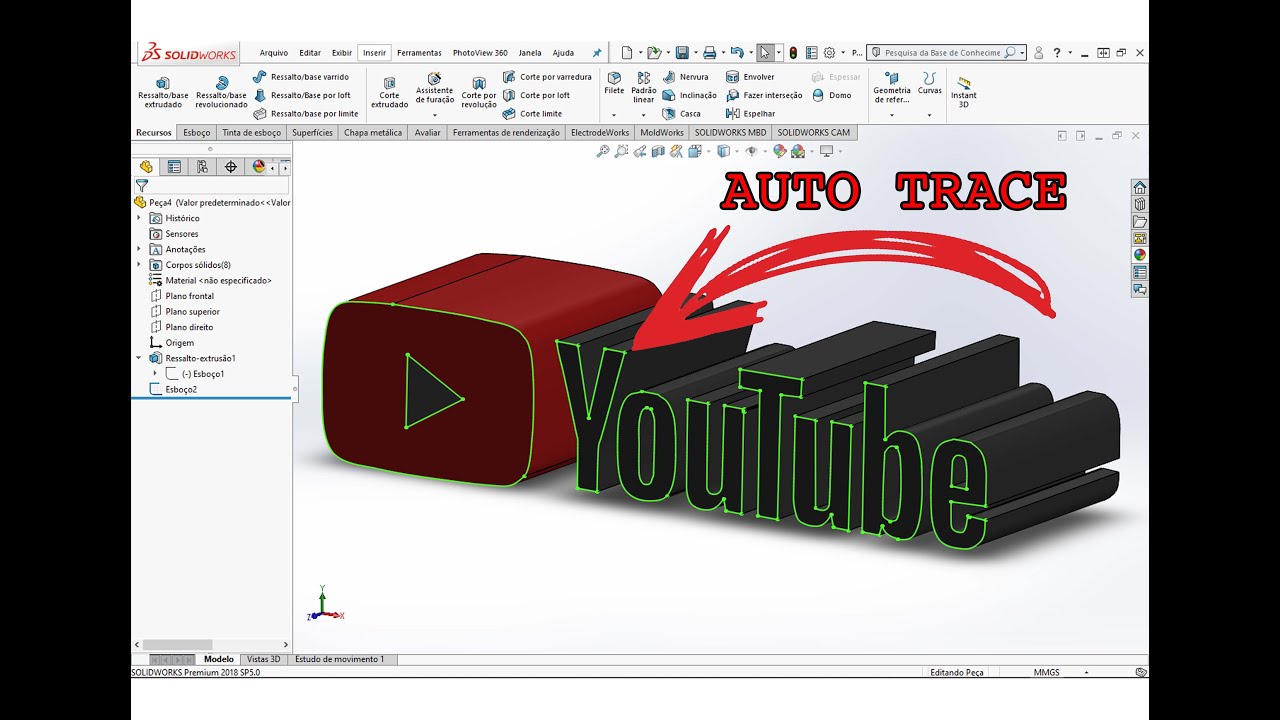
Task: Switch to ConfigurationManager panel tab
Action: (202, 167)
